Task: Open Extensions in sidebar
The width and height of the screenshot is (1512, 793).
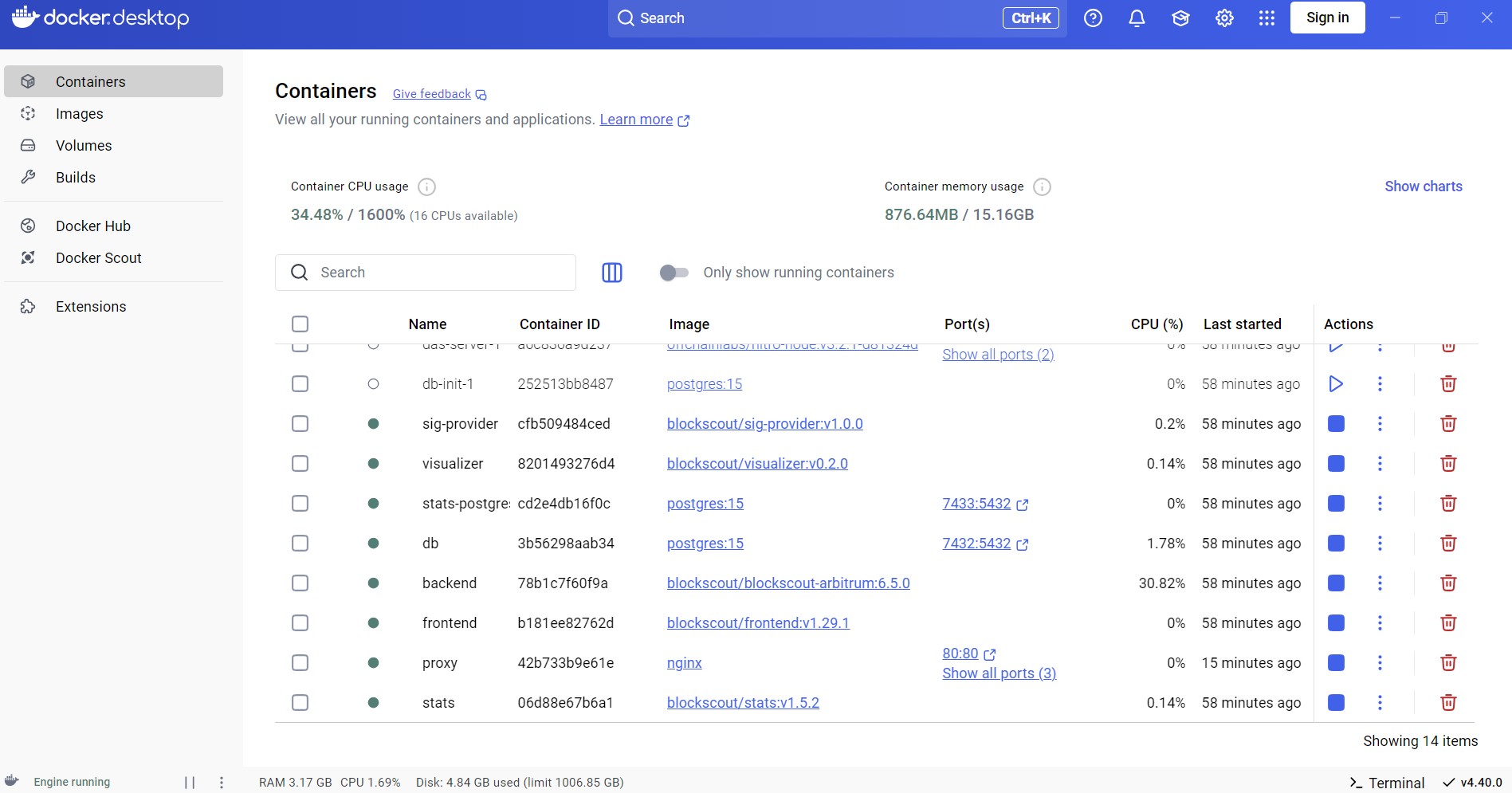Action: click(113, 307)
